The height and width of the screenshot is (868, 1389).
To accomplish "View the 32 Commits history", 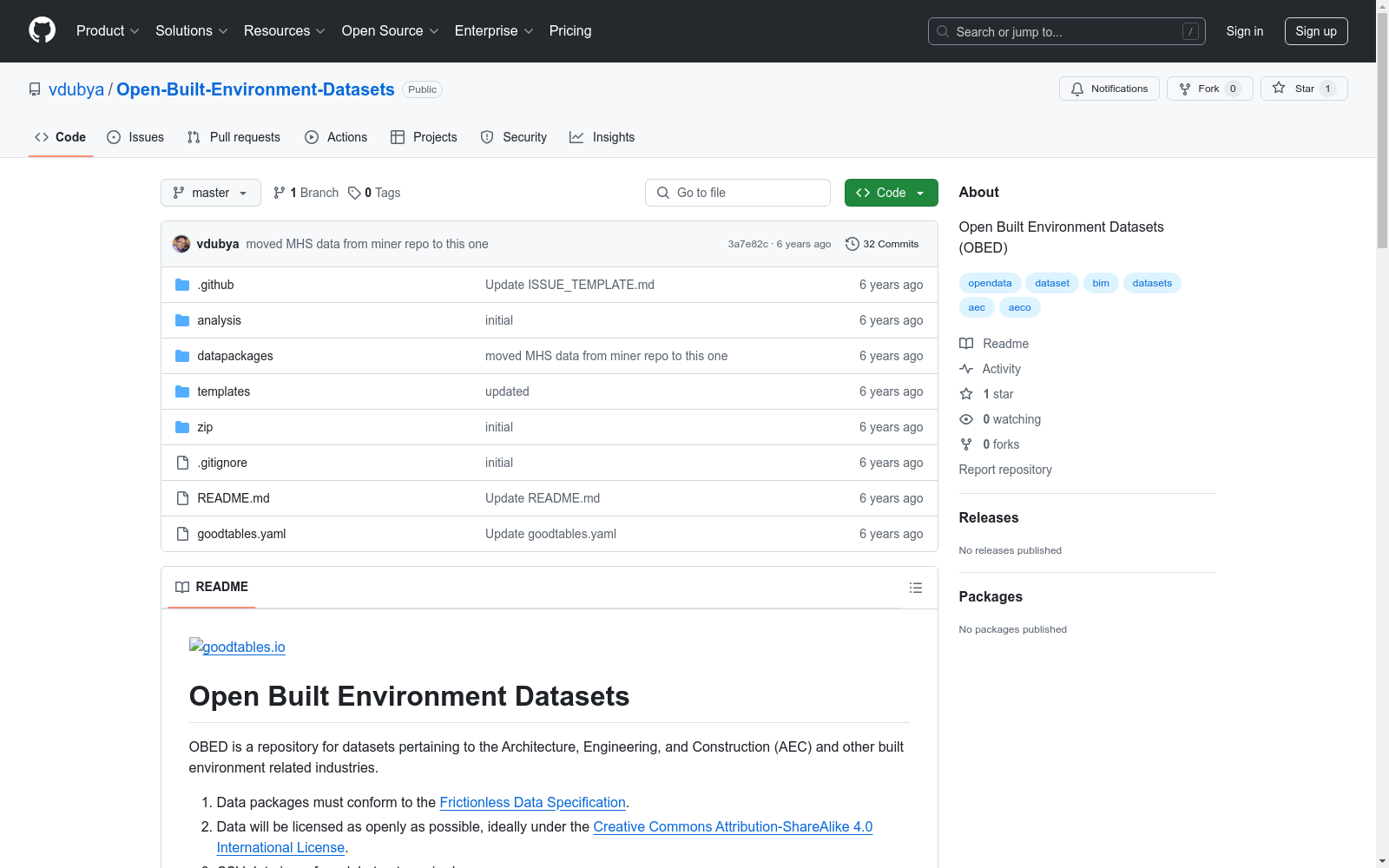I will point(882,244).
